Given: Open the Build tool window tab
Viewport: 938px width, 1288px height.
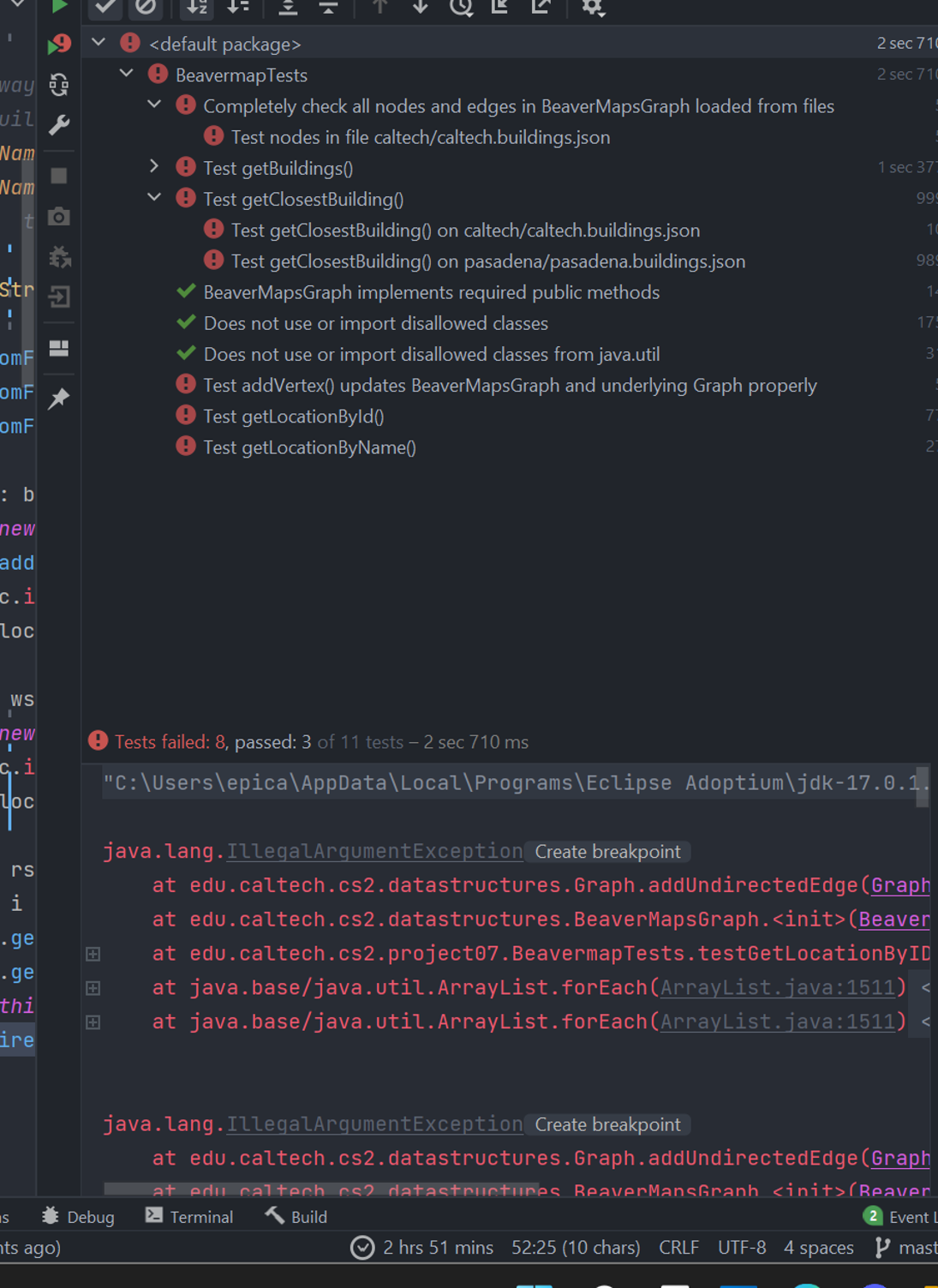Looking at the screenshot, I should coord(296,1217).
